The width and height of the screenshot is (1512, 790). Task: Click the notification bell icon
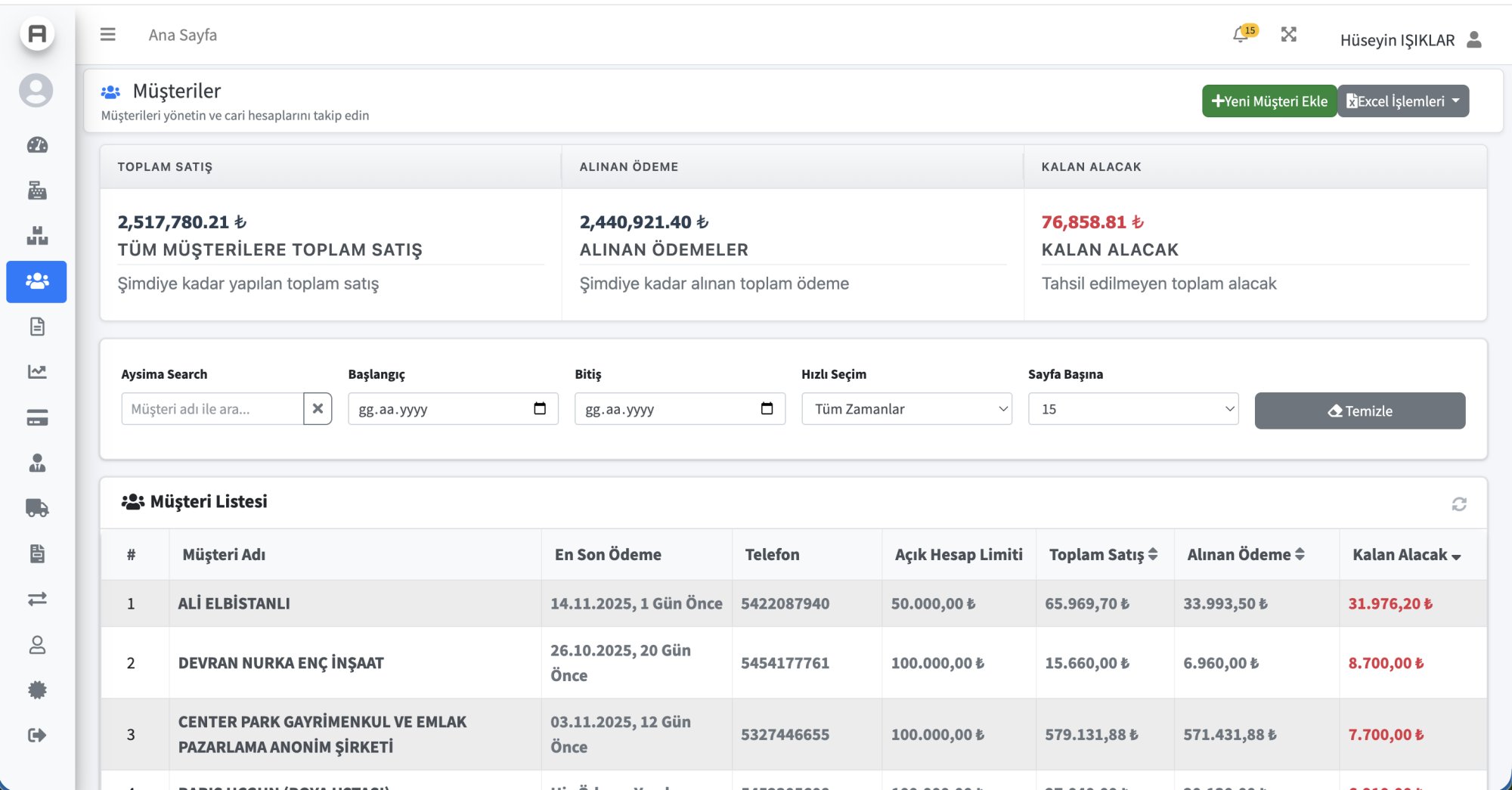pos(1240,35)
